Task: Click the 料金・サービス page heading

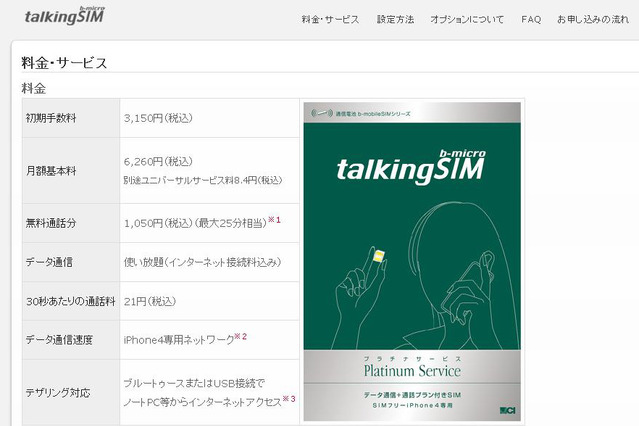Action: click(x=64, y=63)
